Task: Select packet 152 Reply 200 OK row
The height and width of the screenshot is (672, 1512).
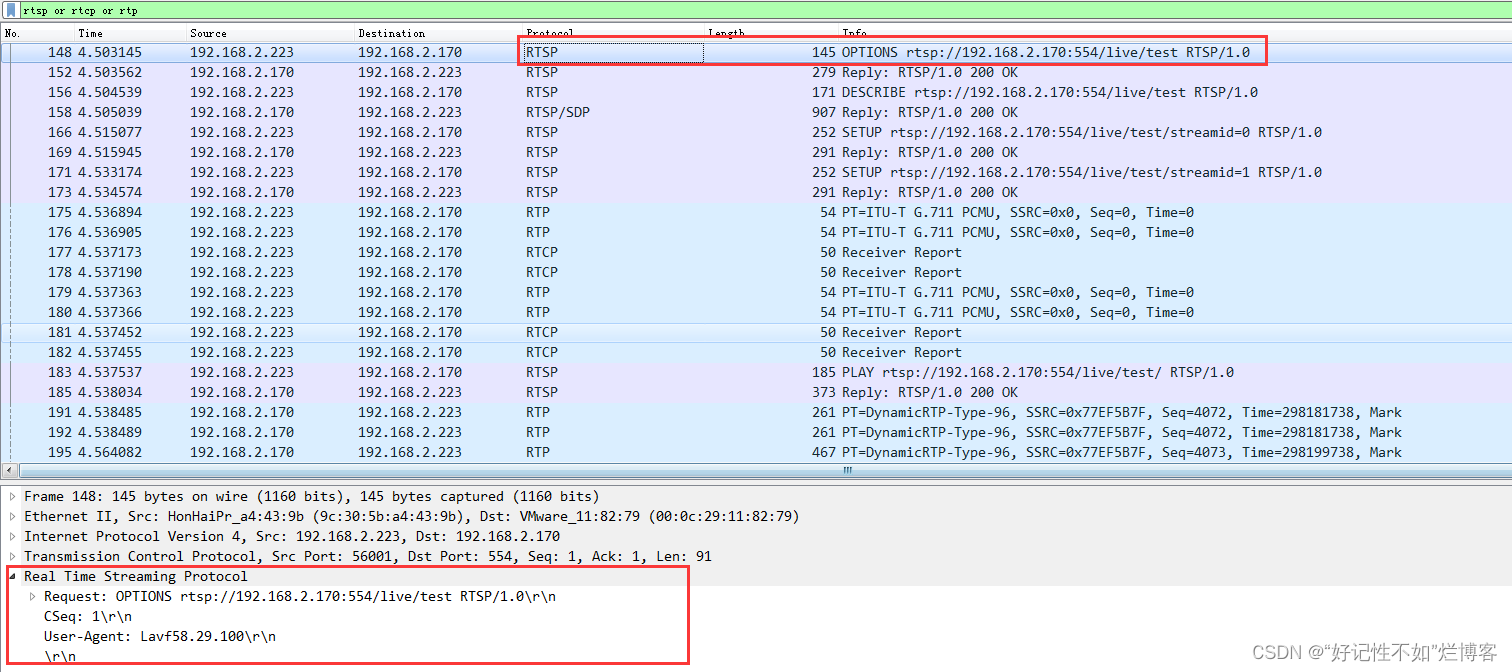Action: 756,72
